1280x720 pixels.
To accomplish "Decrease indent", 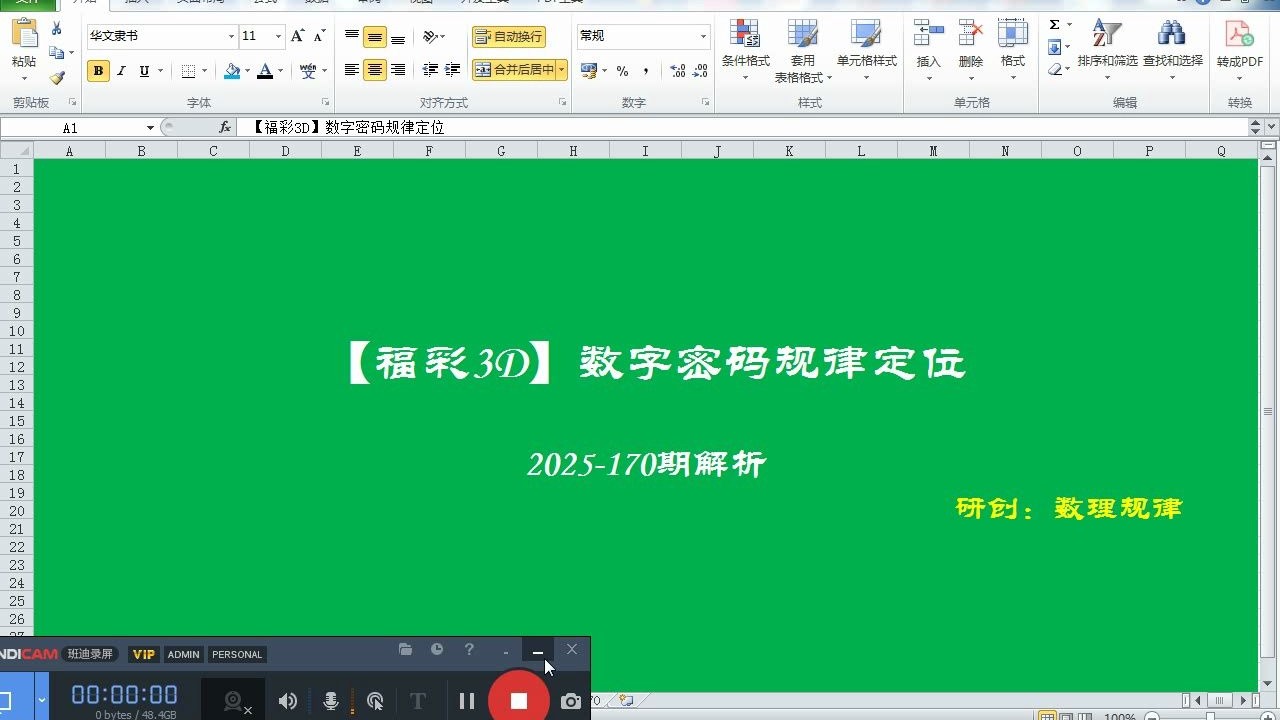I will pyautogui.click(x=431, y=70).
